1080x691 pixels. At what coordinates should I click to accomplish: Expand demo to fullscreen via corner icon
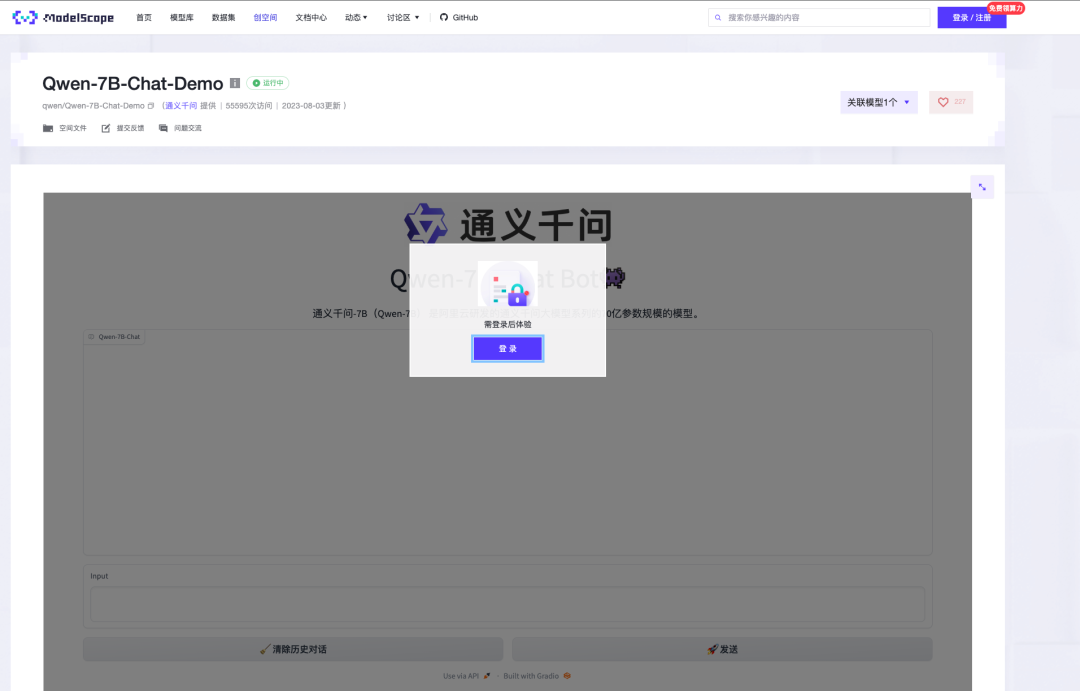point(982,187)
